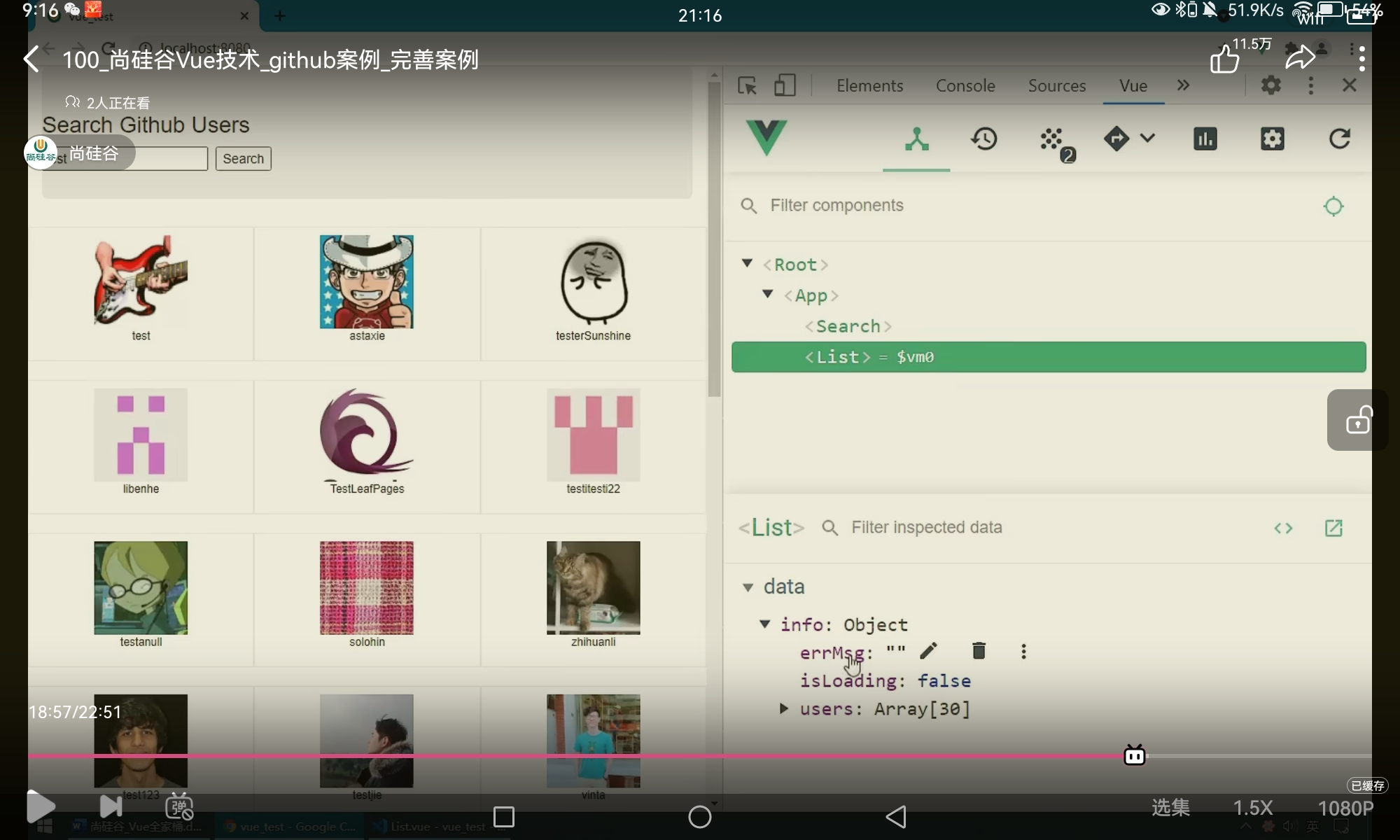The width and height of the screenshot is (1400, 840).
Task: Click the Search button
Action: pyautogui.click(x=243, y=159)
